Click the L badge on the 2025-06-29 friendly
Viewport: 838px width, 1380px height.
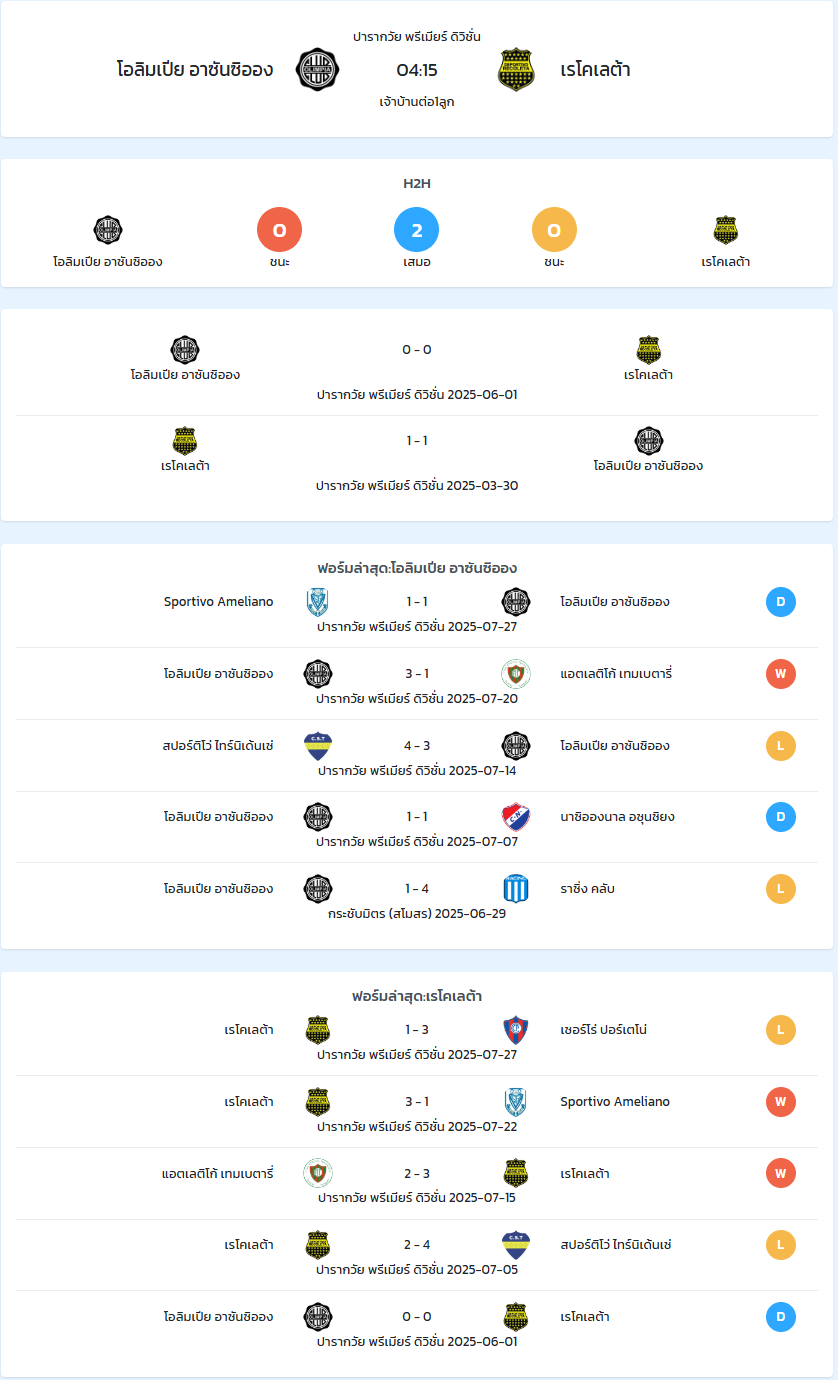coord(781,889)
